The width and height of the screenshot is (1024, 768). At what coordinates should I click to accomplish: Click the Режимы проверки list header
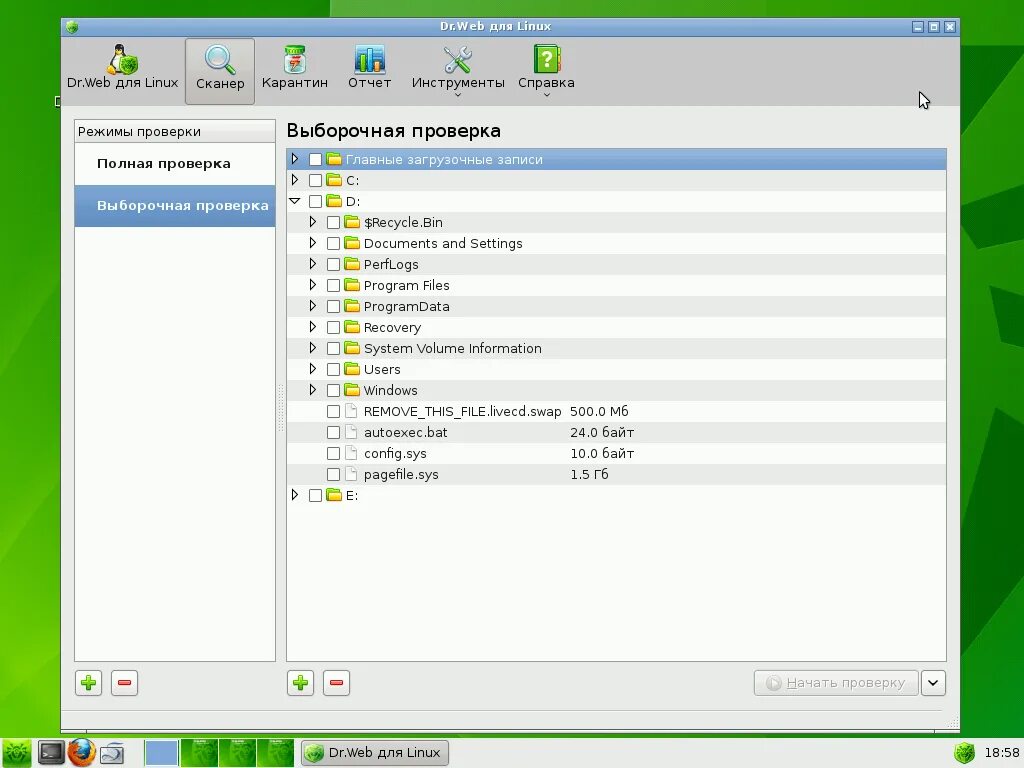click(174, 131)
